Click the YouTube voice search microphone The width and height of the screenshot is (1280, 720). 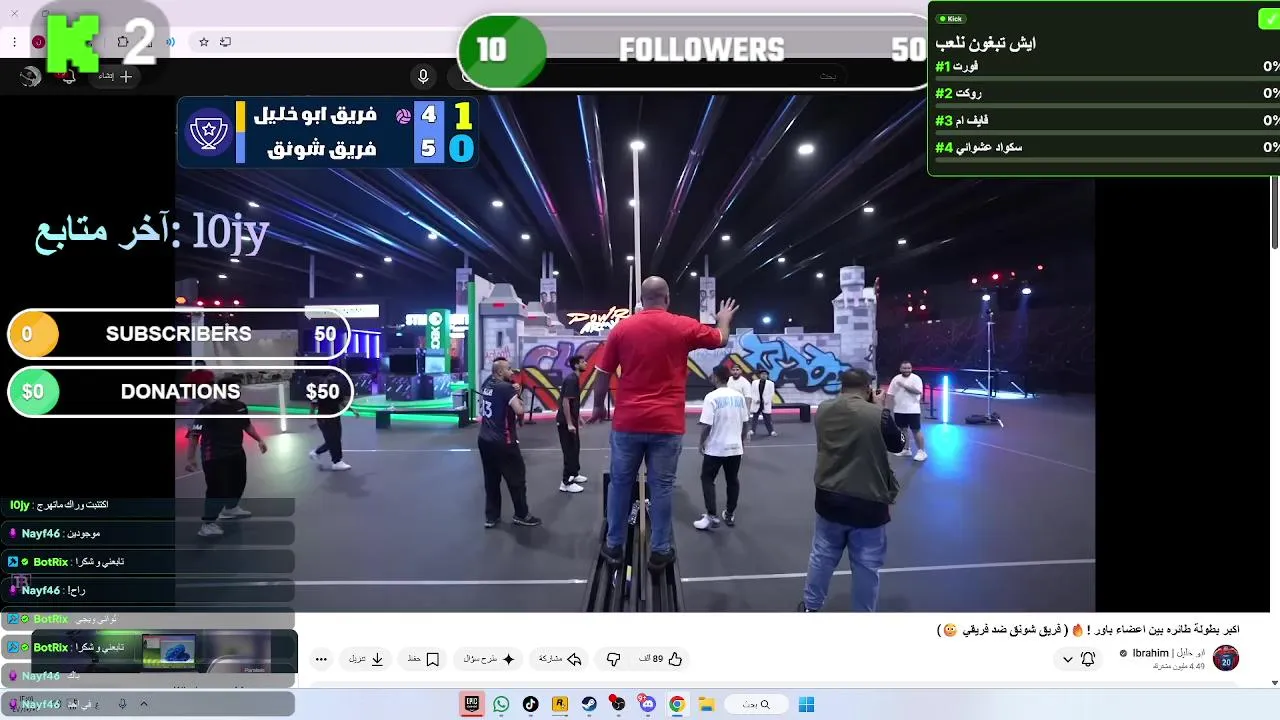pyautogui.click(x=423, y=76)
